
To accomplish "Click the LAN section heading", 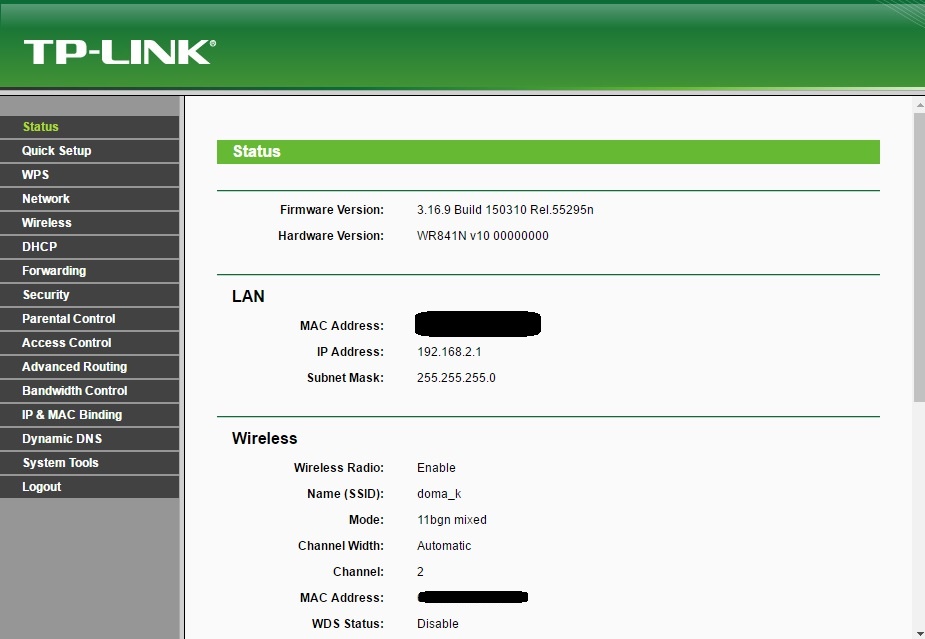I will [x=248, y=296].
